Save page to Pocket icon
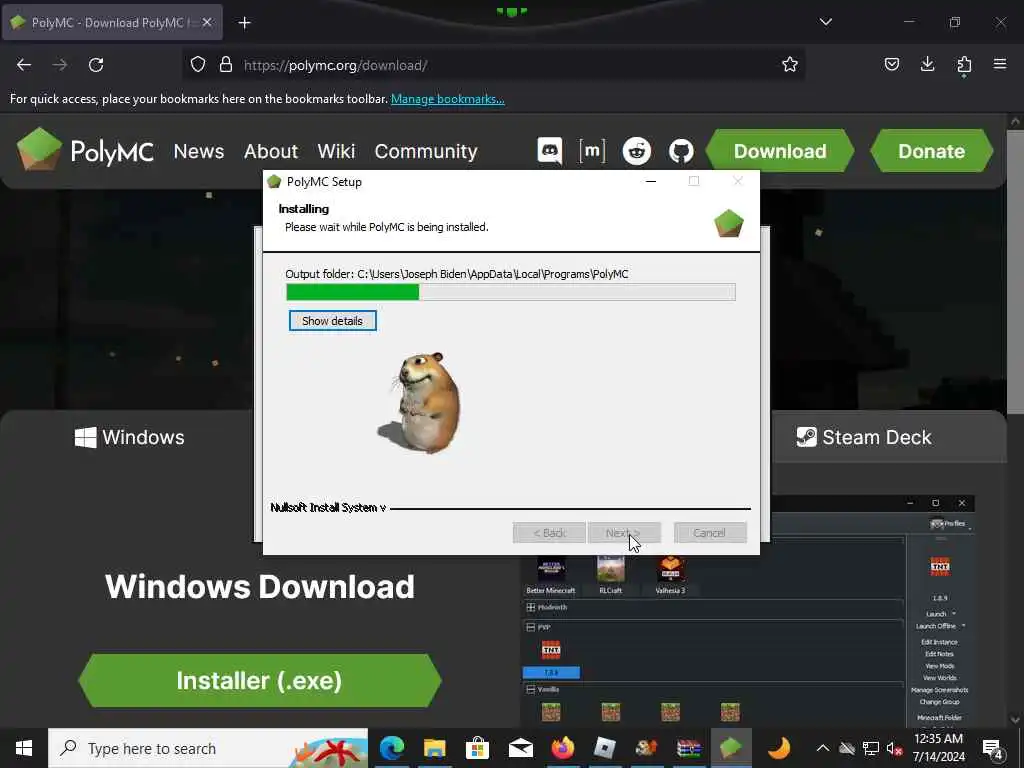The width and height of the screenshot is (1024, 768). (892, 64)
